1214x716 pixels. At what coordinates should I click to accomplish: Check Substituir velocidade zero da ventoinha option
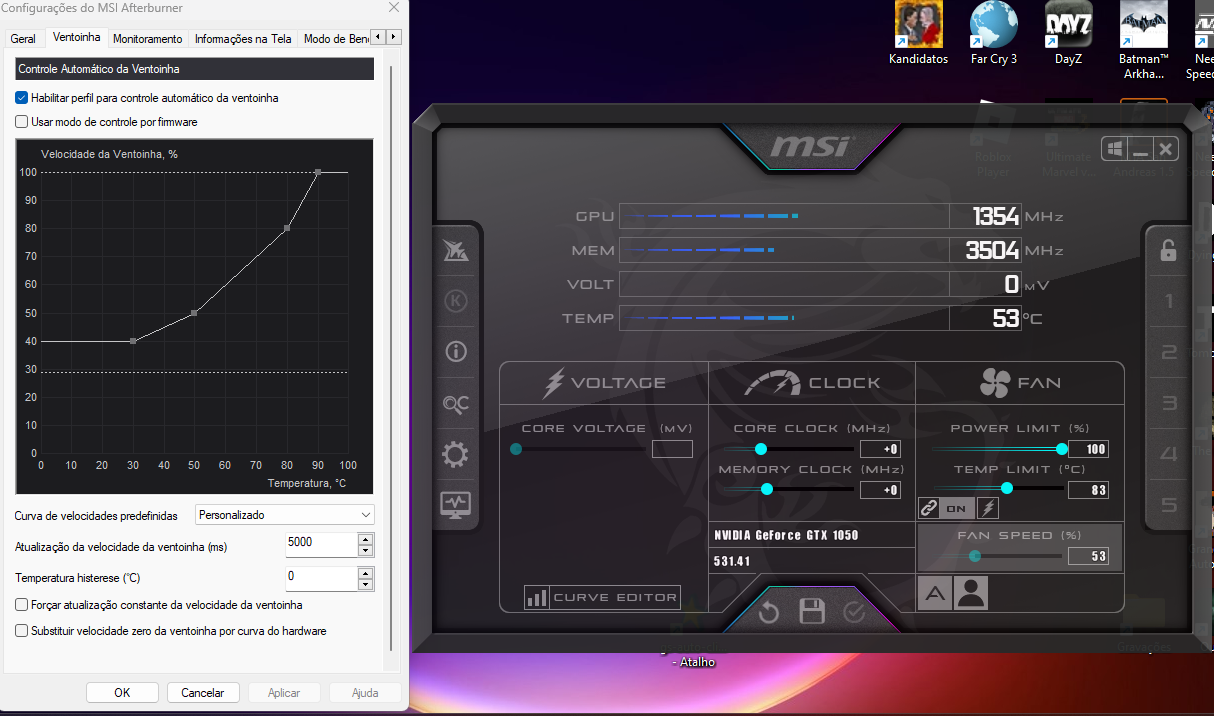pyautogui.click(x=22, y=631)
